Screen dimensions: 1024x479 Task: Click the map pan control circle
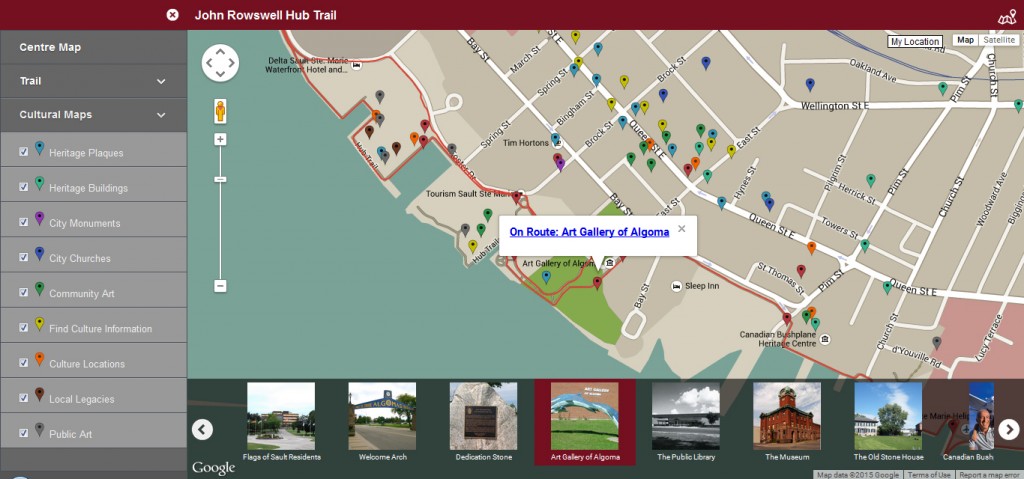pyautogui.click(x=220, y=63)
